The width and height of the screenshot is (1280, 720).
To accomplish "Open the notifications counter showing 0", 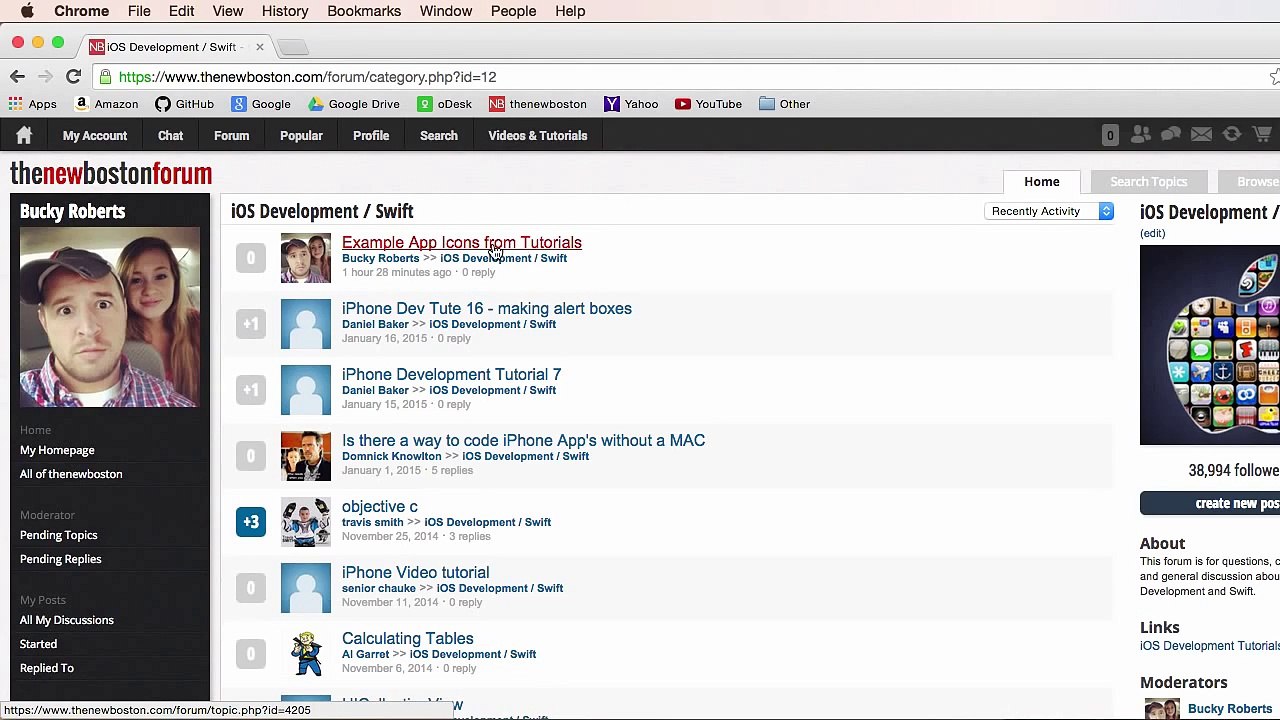I will [x=1110, y=135].
